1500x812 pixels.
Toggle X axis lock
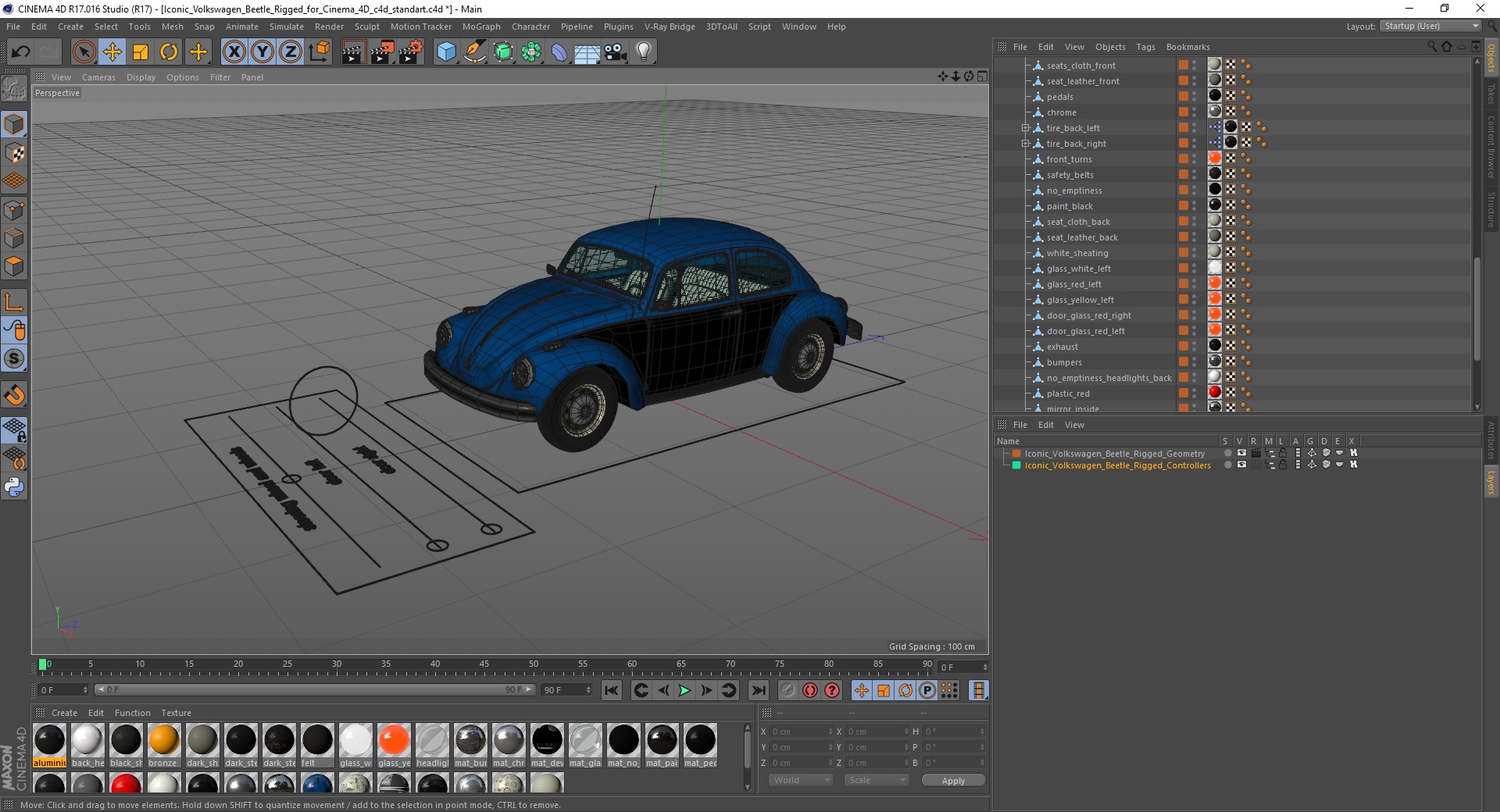(234, 52)
